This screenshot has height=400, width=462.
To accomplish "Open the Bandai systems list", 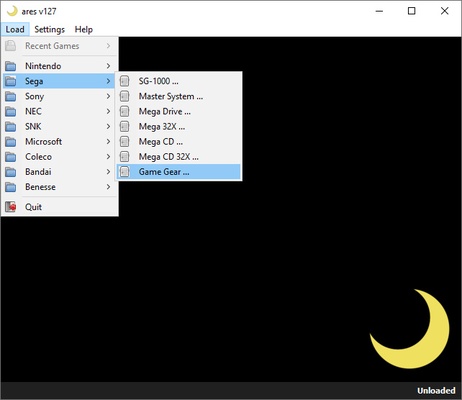I will point(59,172).
